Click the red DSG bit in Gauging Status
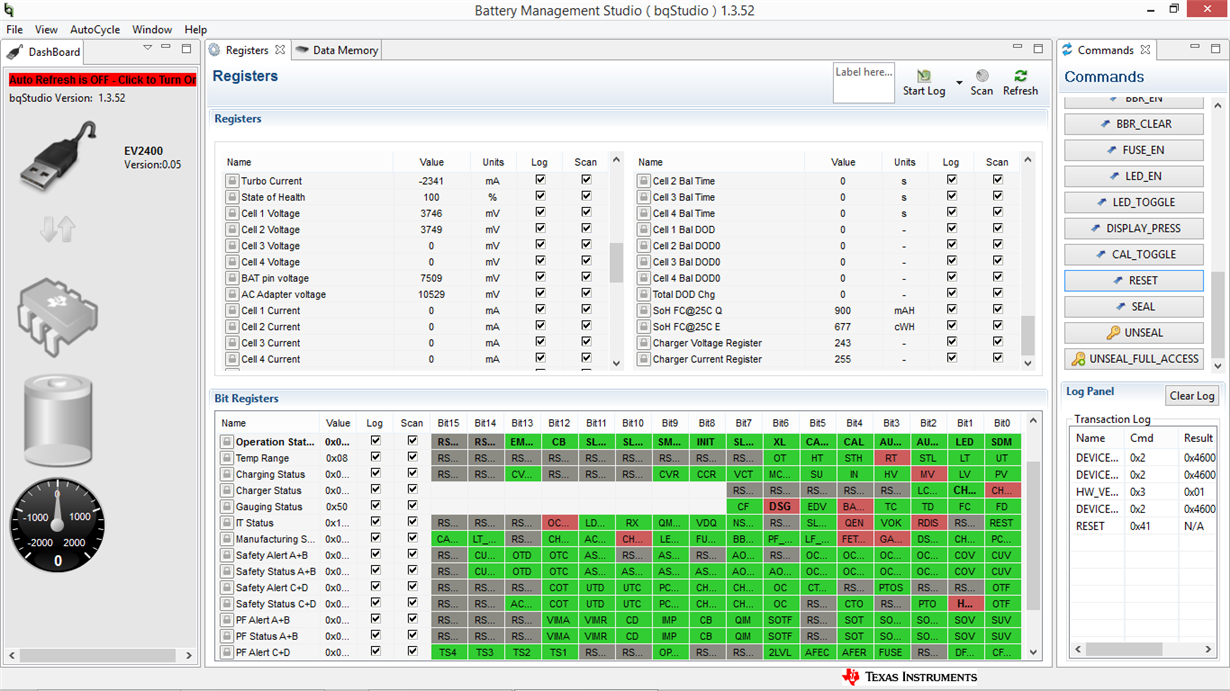This screenshot has height=691, width=1230. coord(780,507)
